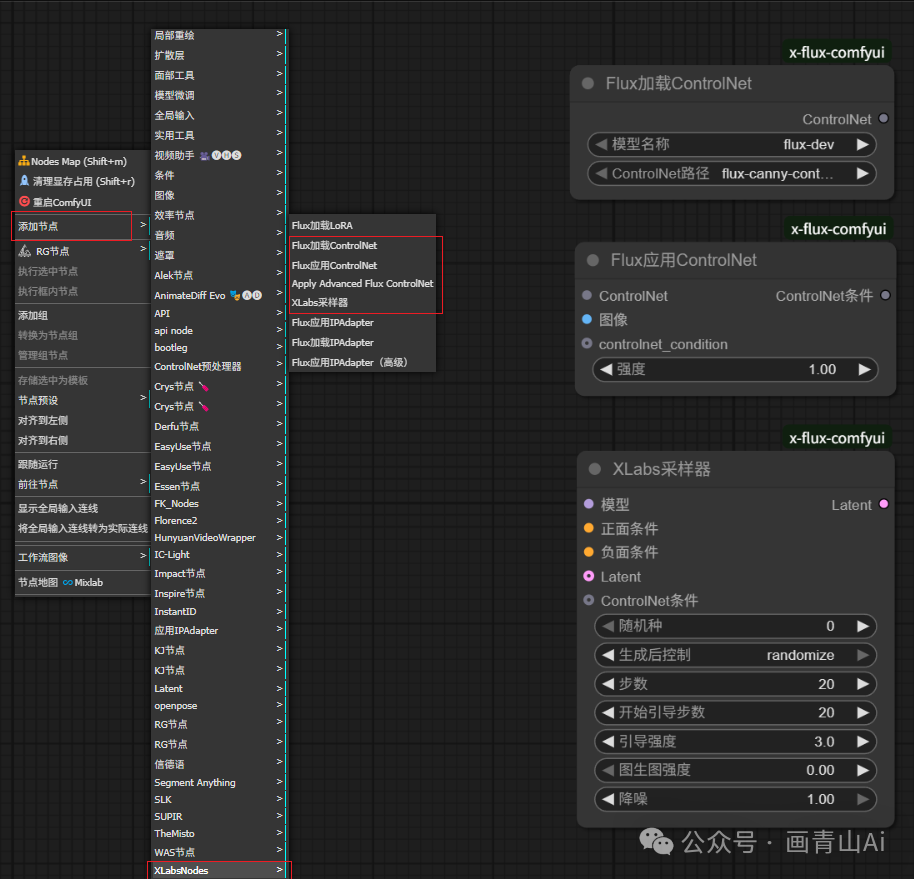Expand the 节点预设 submenu

click(82, 400)
